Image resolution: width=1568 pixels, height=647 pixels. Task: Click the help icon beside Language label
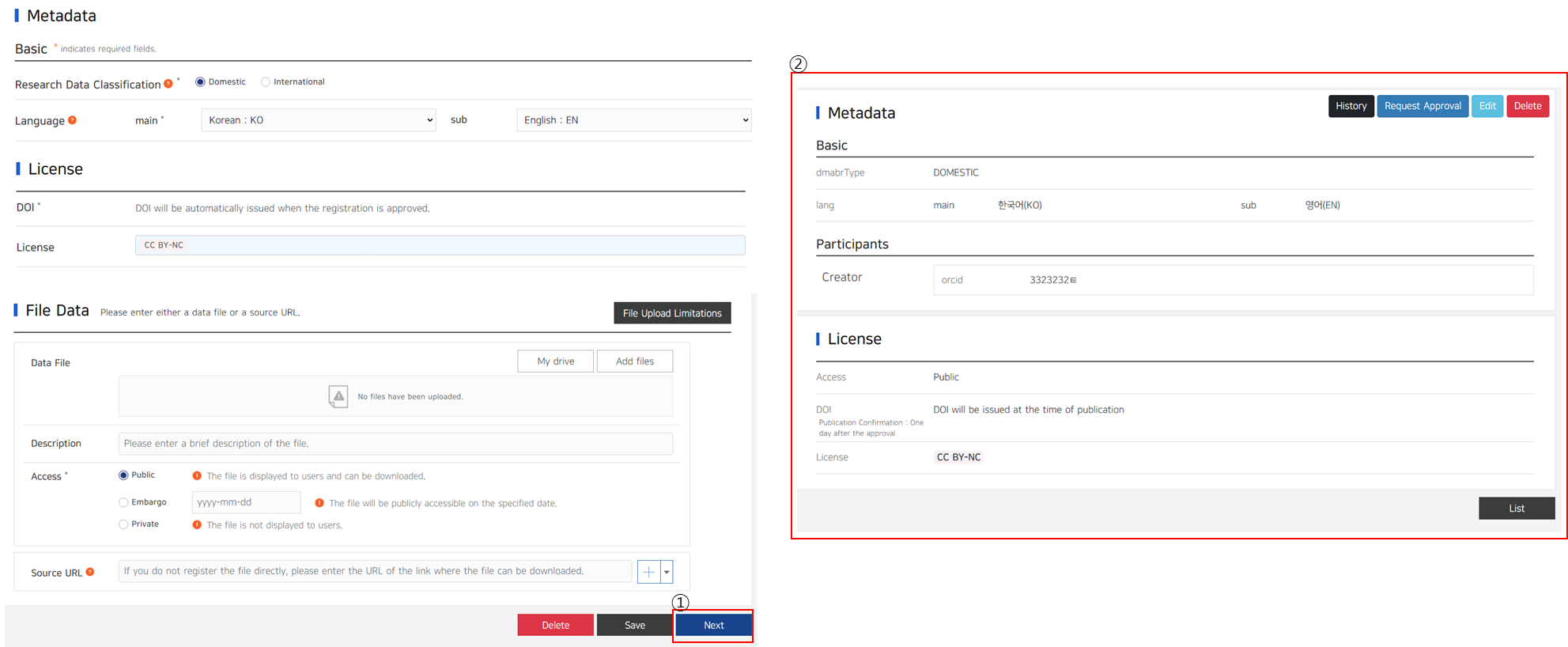pyautogui.click(x=73, y=120)
